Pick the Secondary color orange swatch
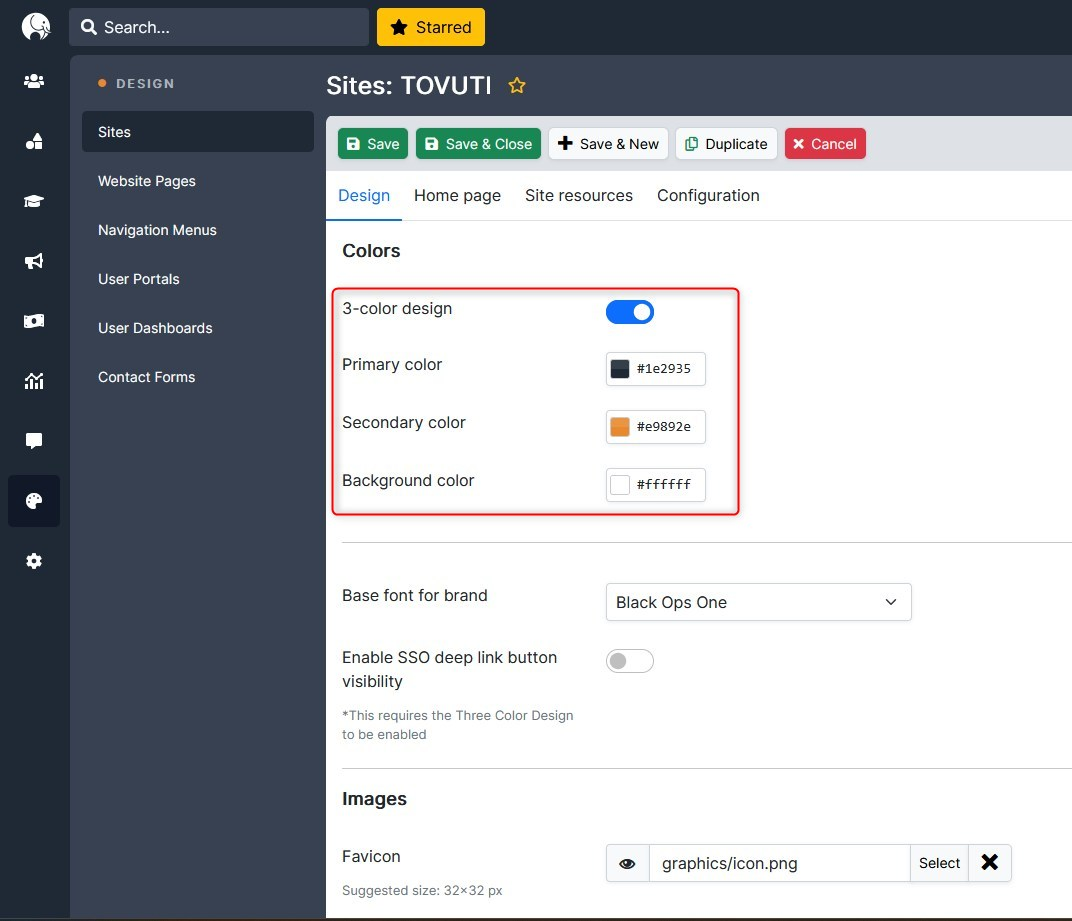The height and width of the screenshot is (921, 1072). (x=619, y=427)
